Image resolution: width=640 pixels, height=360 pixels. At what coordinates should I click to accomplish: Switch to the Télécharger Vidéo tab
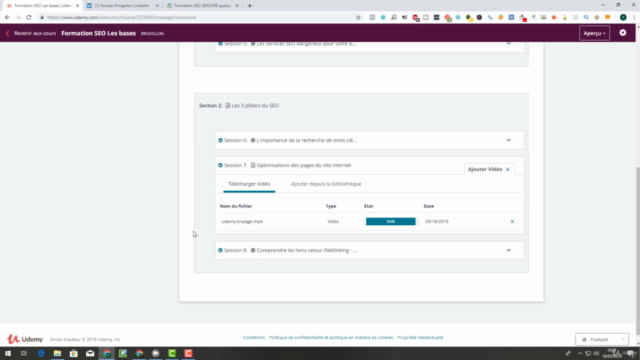(x=249, y=184)
